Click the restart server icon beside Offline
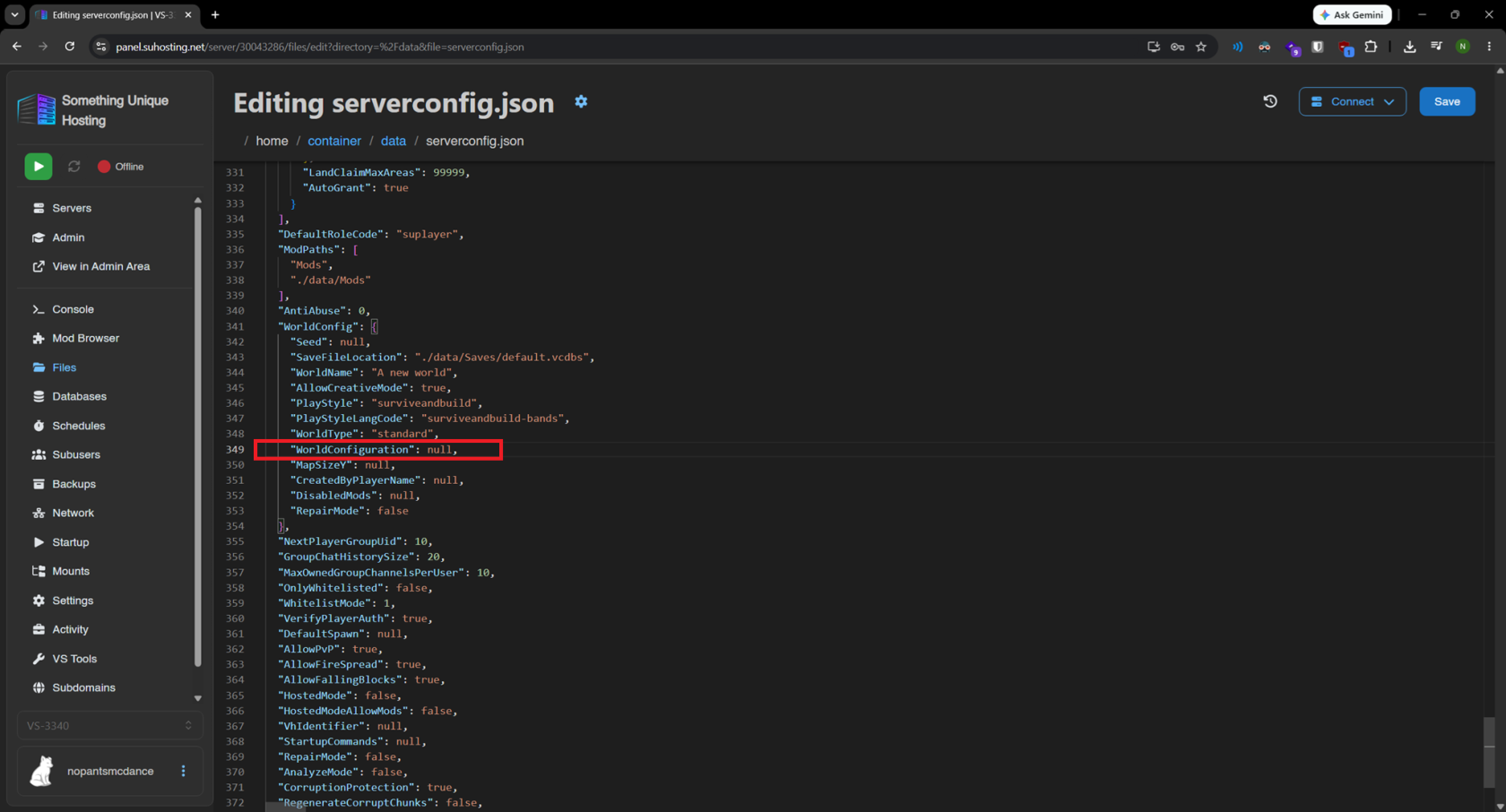This screenshot has width=1506, height=812. [x=74, y=167]
